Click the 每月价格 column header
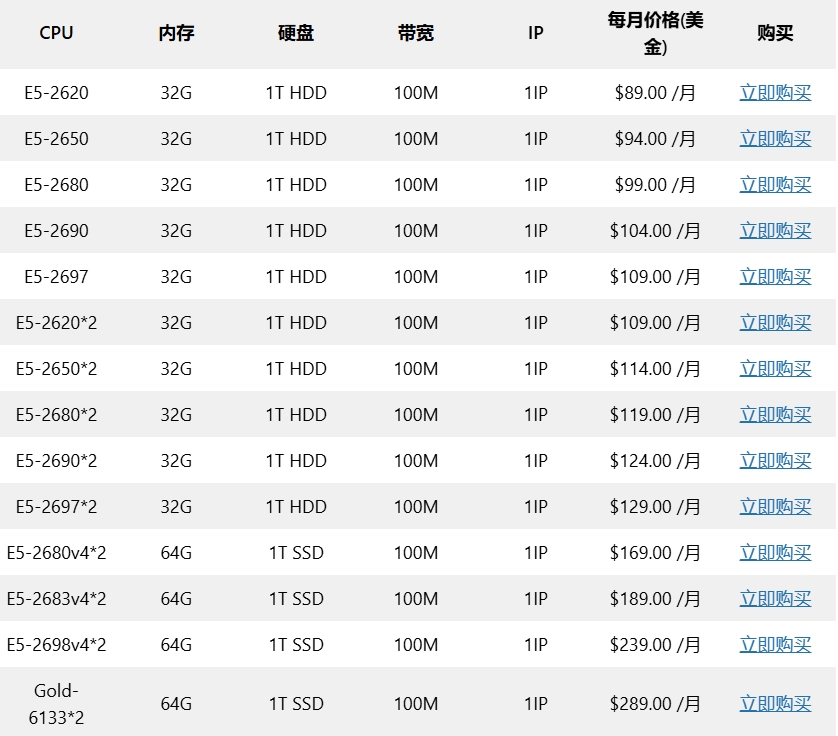Viewport: 838px width, 736px height. tap(653, 32)
